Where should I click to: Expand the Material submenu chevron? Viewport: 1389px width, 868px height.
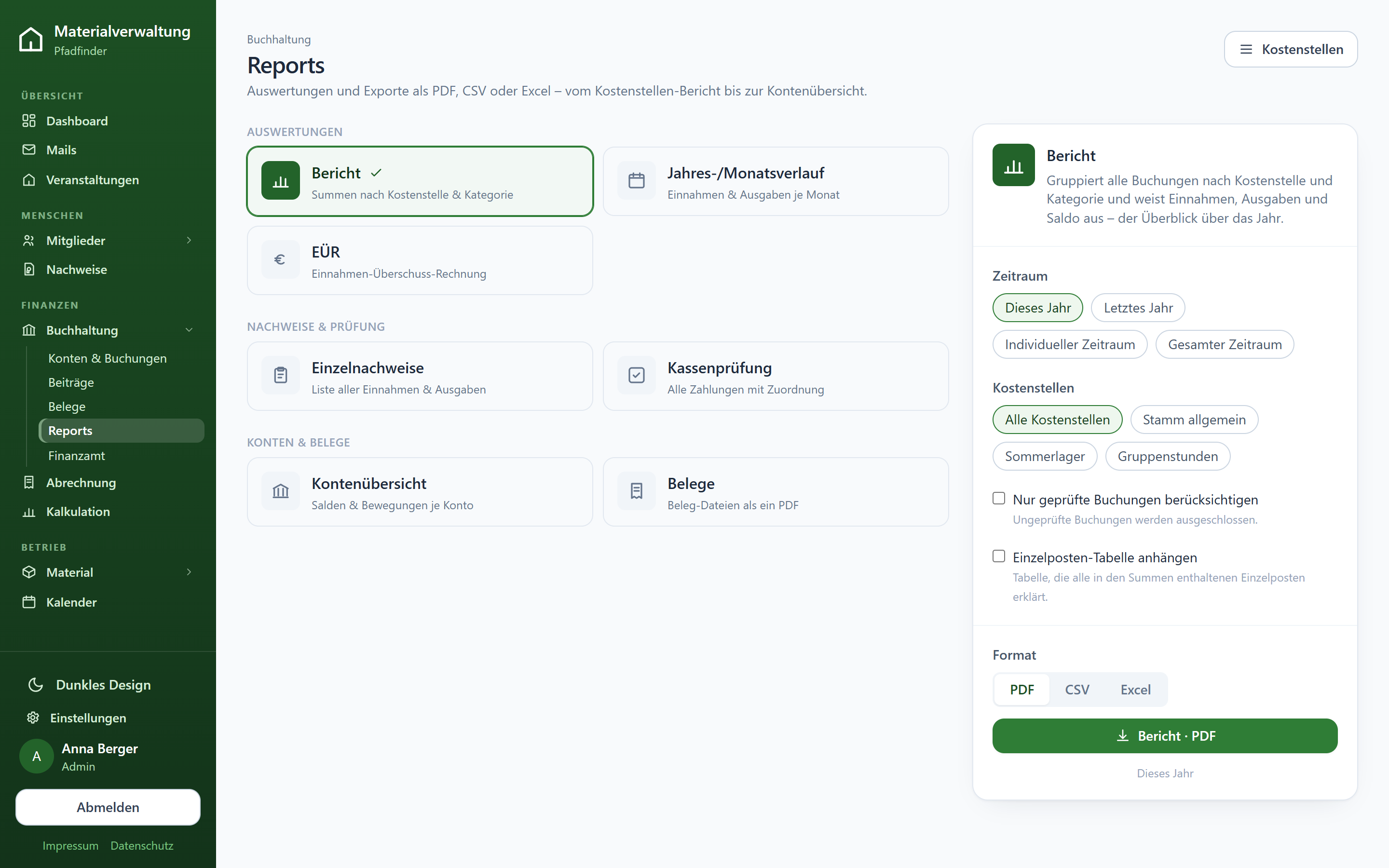pos(189,572)
